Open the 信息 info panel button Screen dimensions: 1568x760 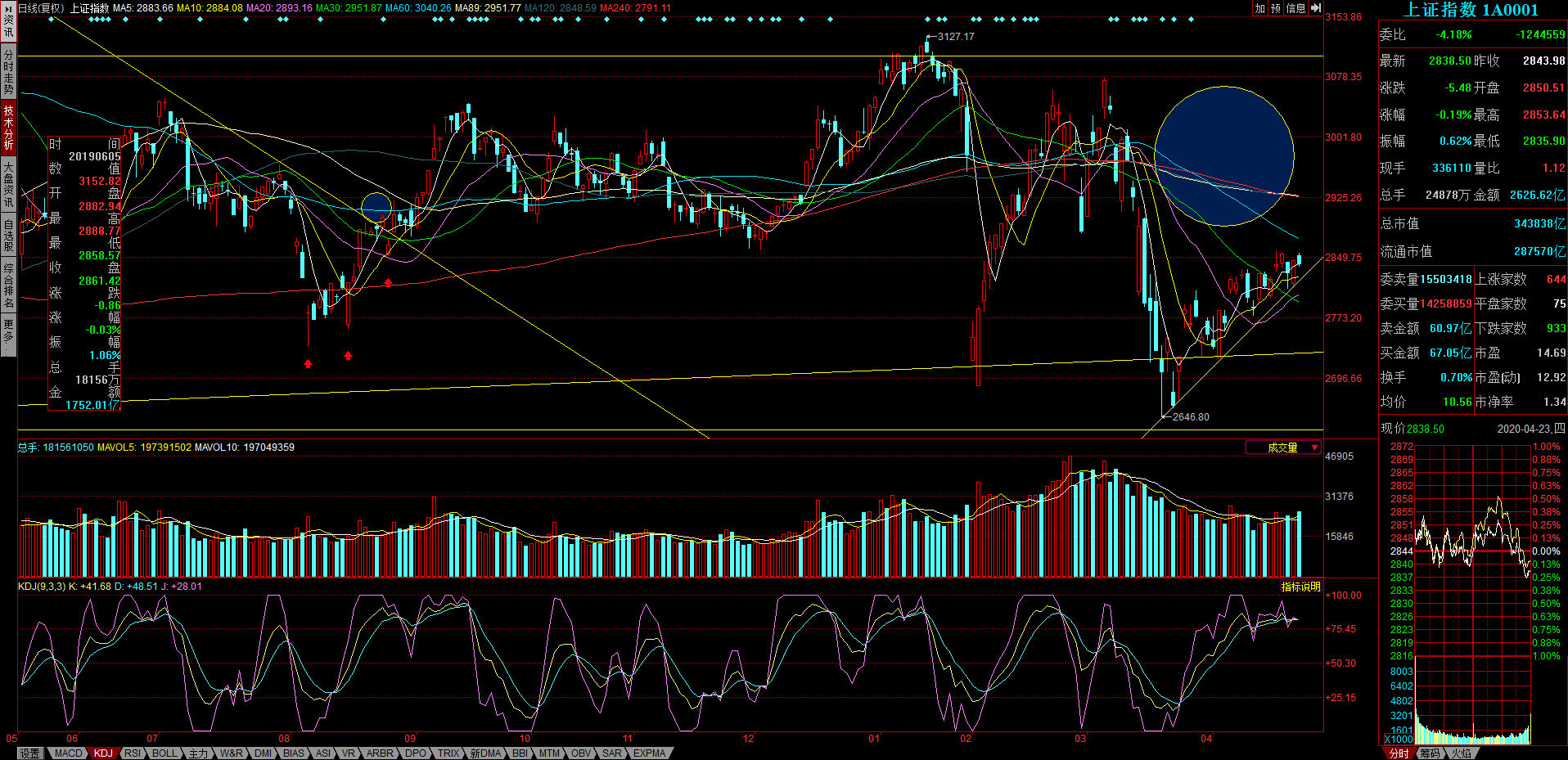pos(1295,8)
